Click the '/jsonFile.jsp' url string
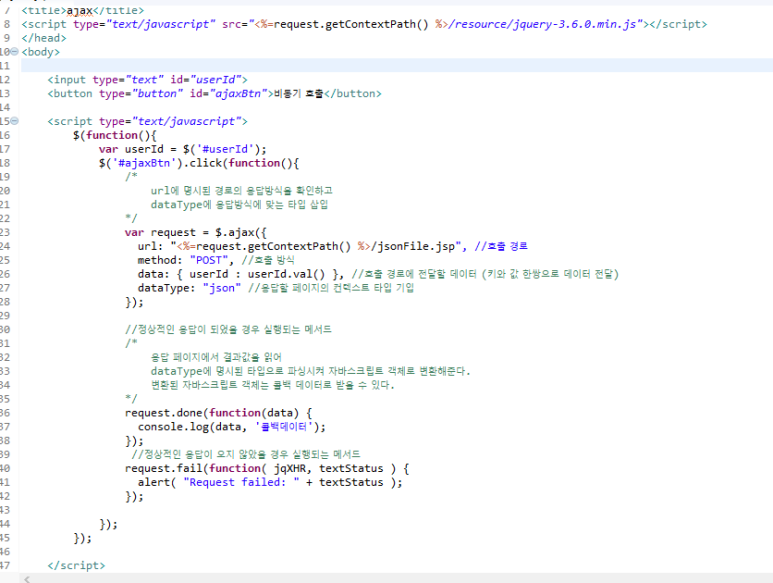Viewport: 773px width, 583px height. [x=416, y=246]
